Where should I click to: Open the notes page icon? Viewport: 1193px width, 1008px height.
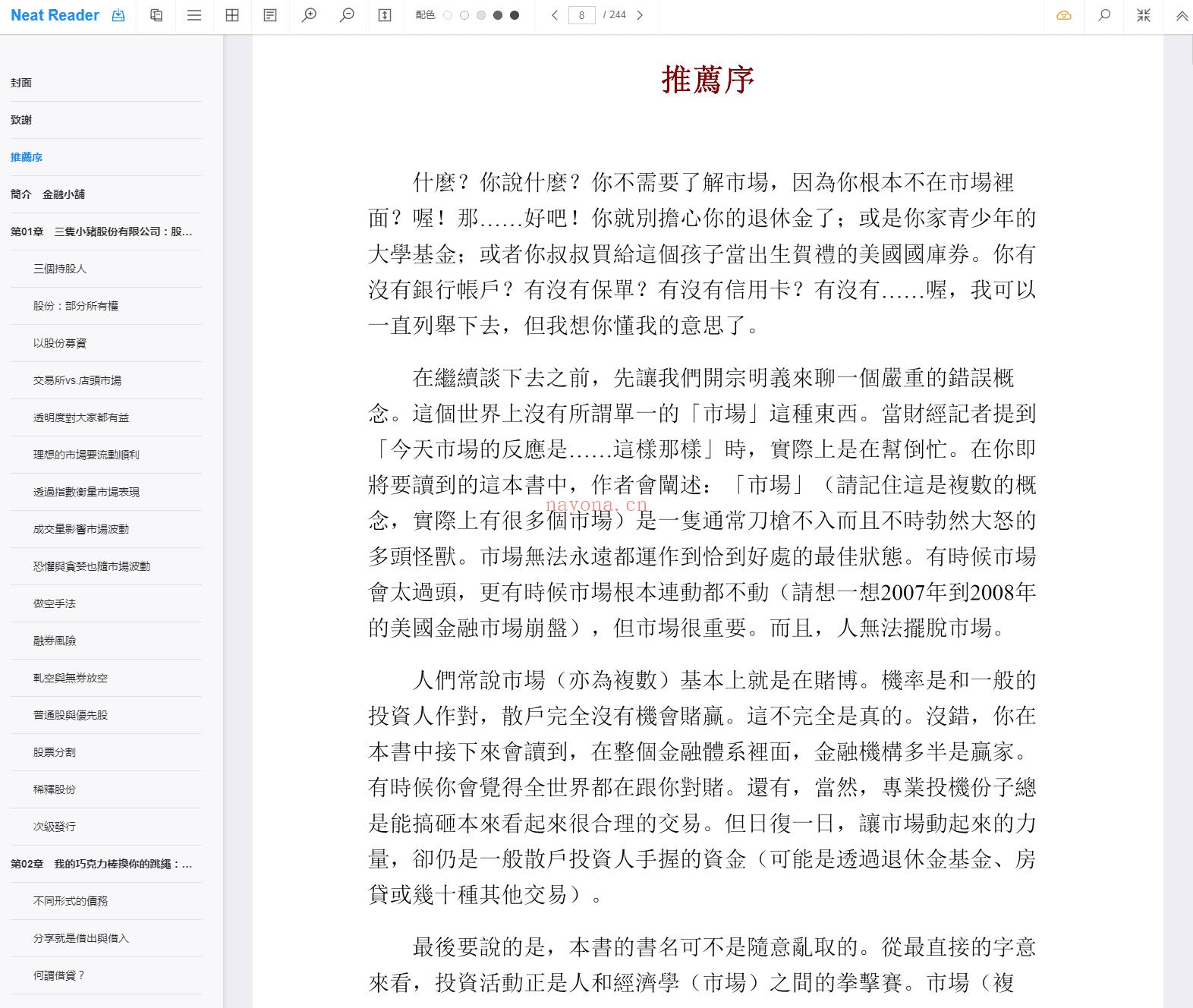[x=270, y=15]
